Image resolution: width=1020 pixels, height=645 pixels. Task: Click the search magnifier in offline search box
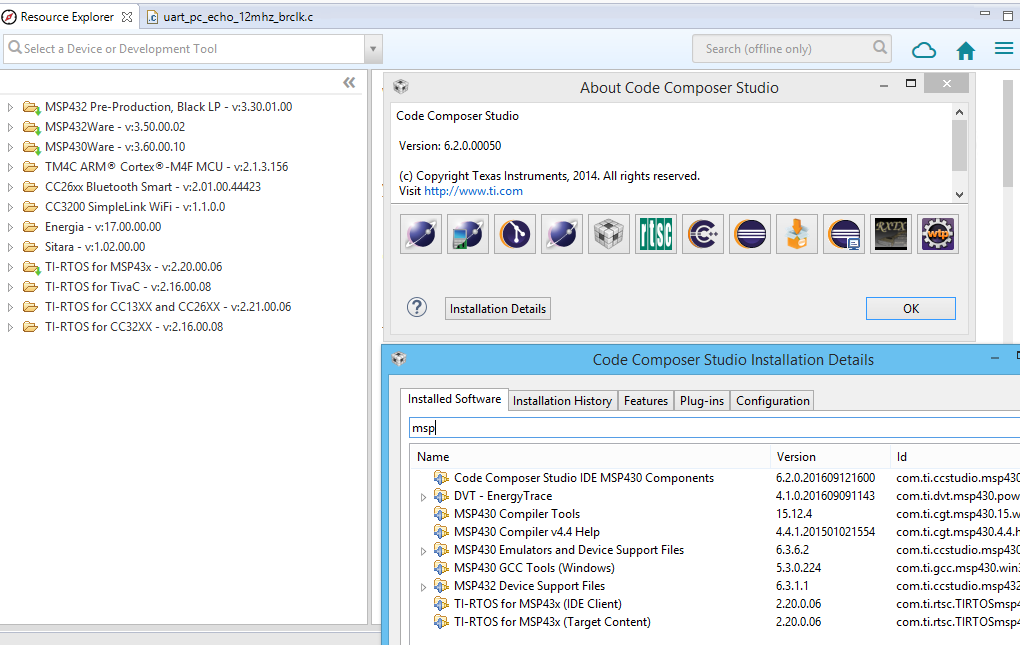point(879,47)
